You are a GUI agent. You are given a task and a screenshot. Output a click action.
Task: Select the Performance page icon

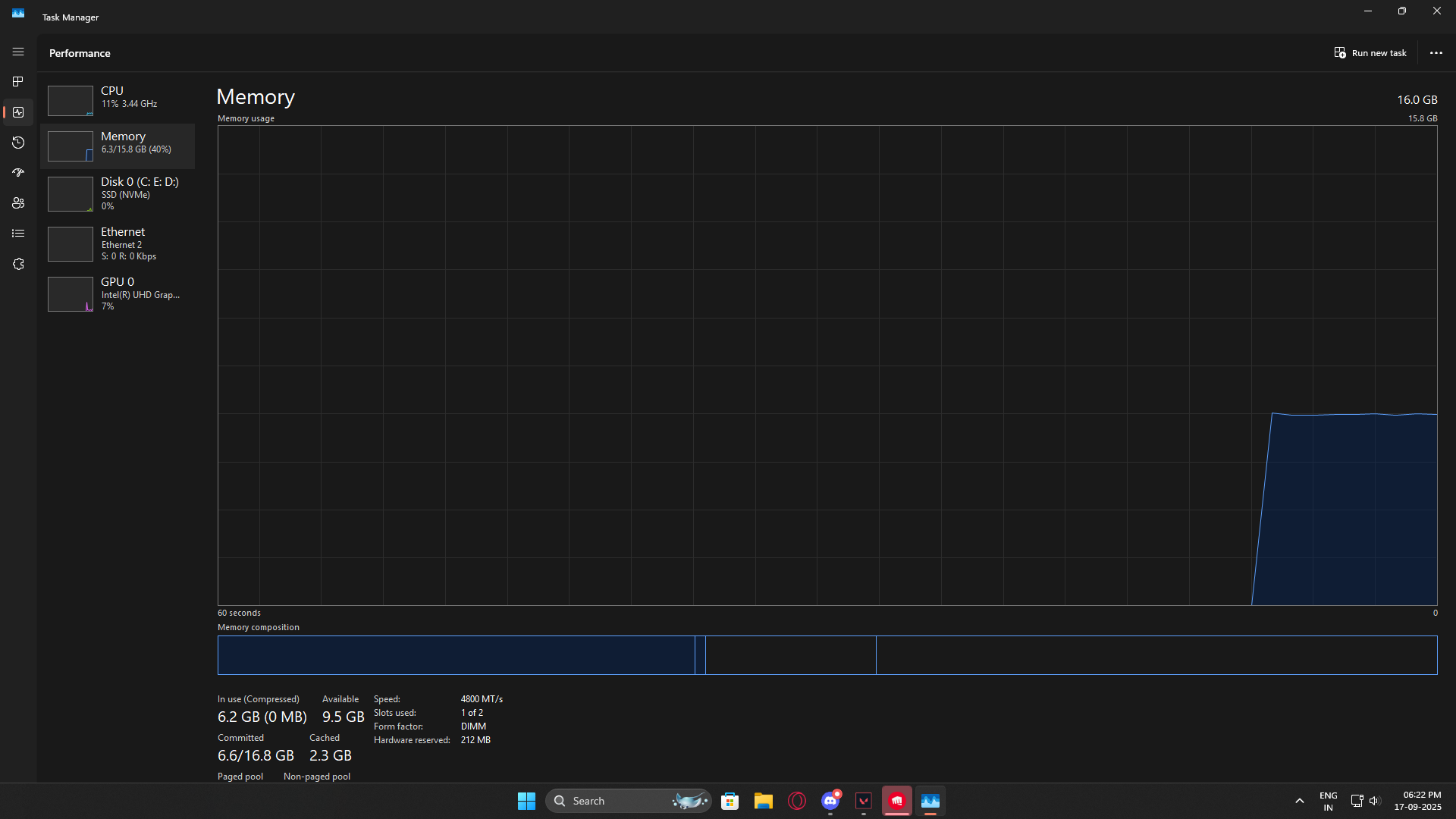click(18, 112)
